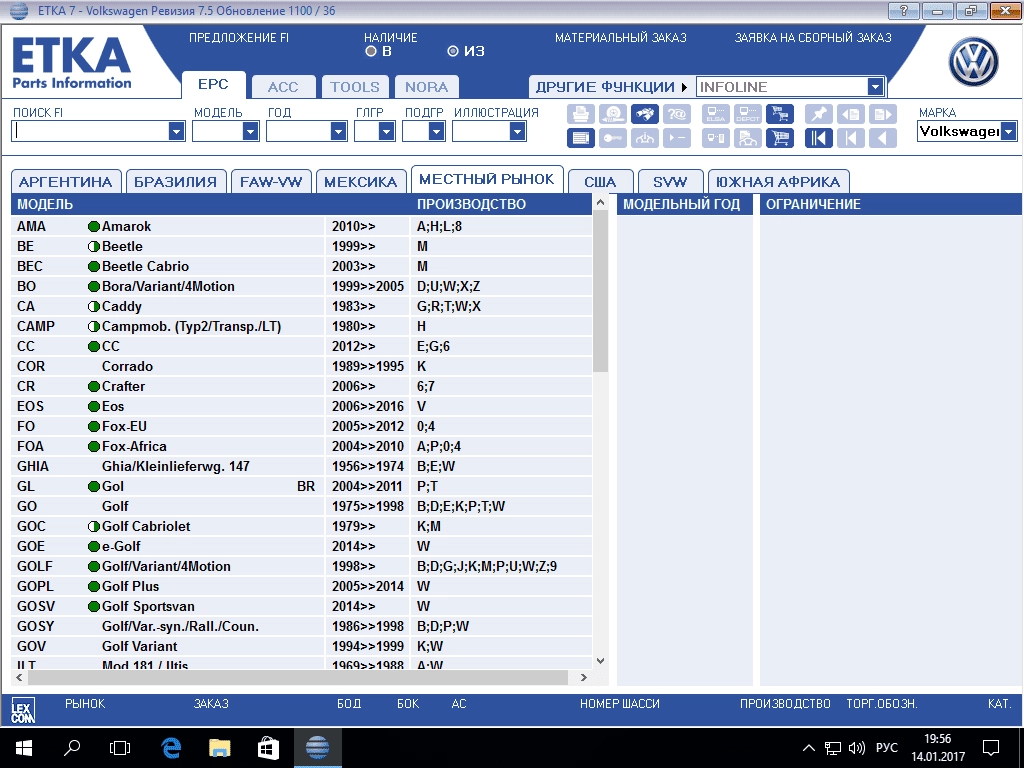This screenshot has height=768, width=1024.
Task: Open the TOOLS tab
Action: (x=355, y=87)
